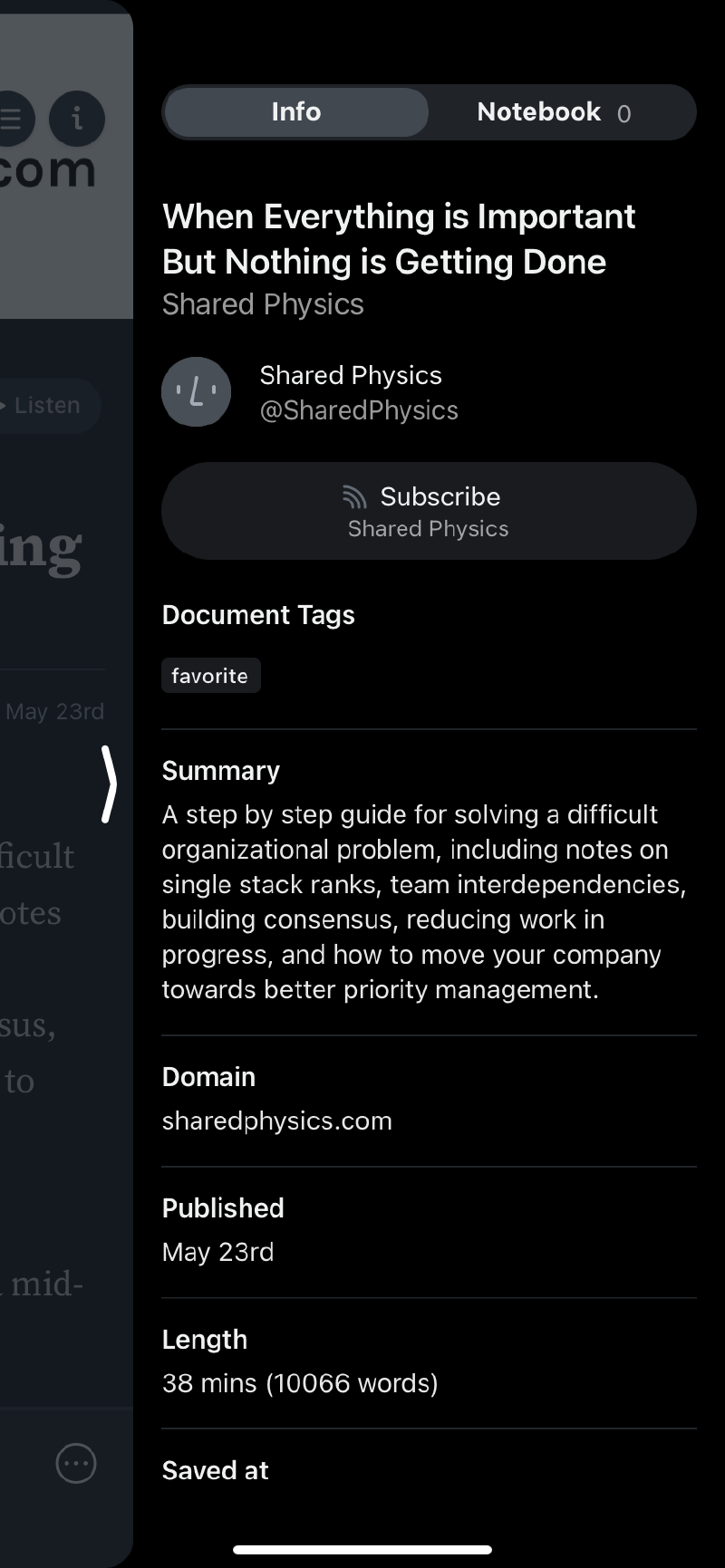Open the @SharedPhysics handle

[359, 410]
